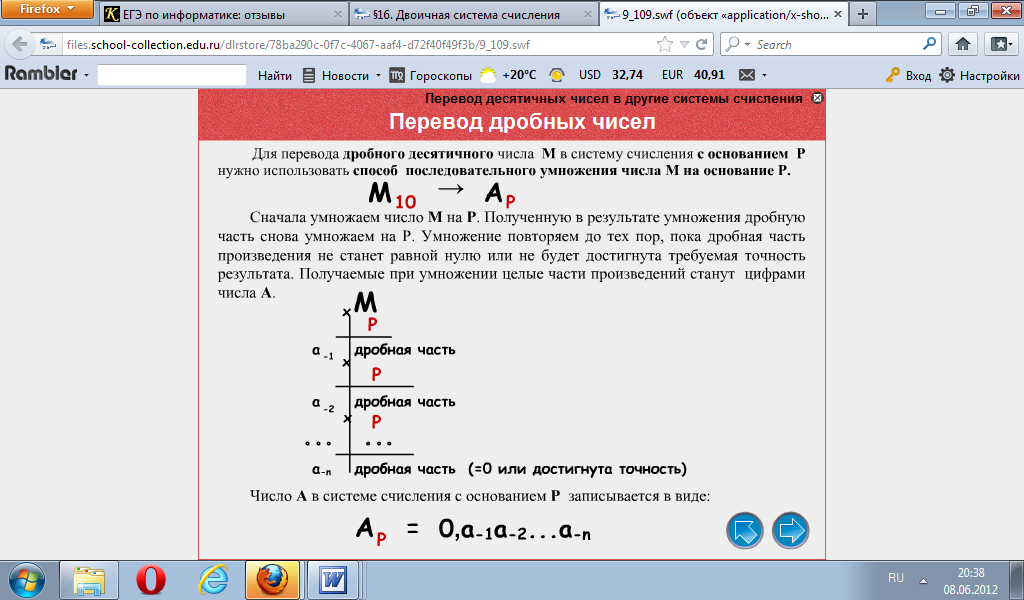The width and height of the screenshot is (1024, 600).
Task: Bookmark this page with the star
Action: click(664, 44)
